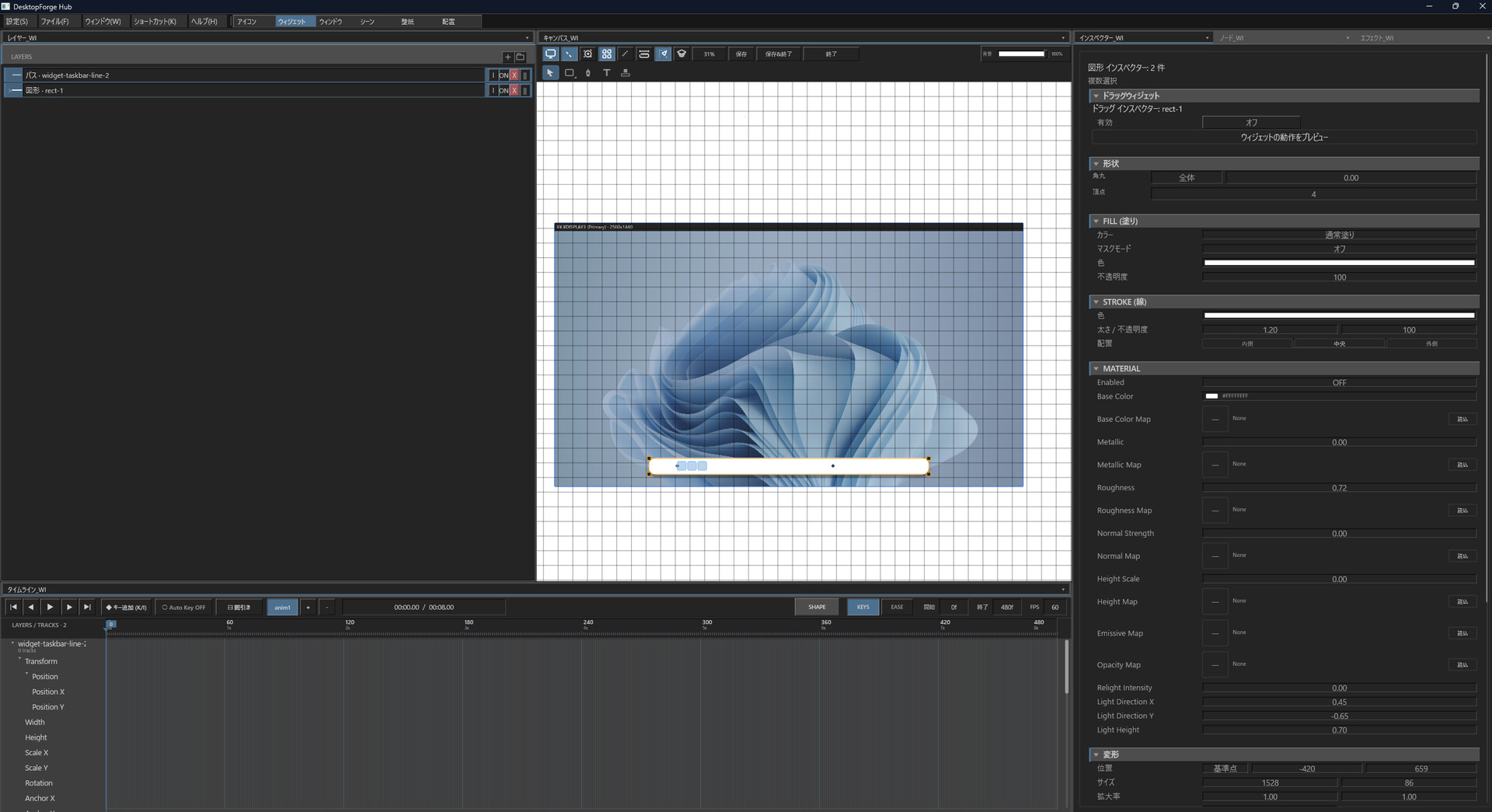Click the lock handle on widget-taskbar-line-2 row
1492x812 pixels.
pos(525,75)
